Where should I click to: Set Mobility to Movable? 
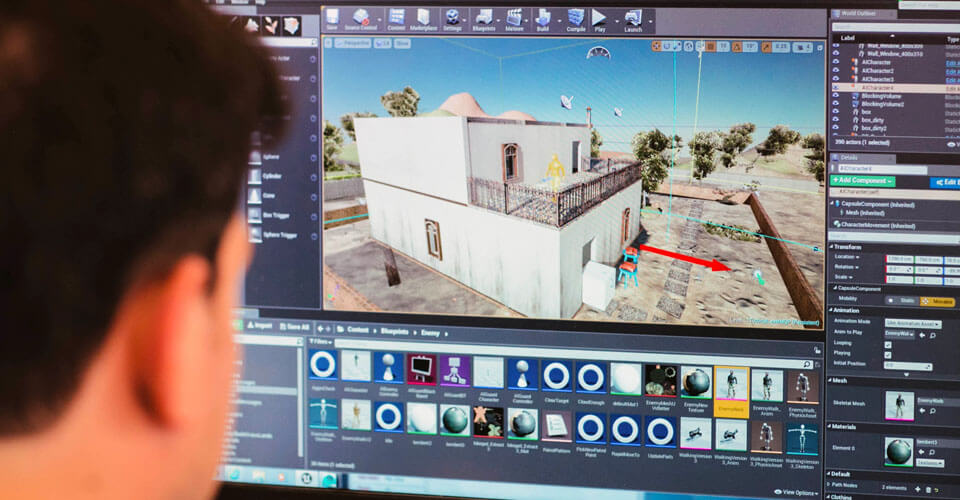937,302
